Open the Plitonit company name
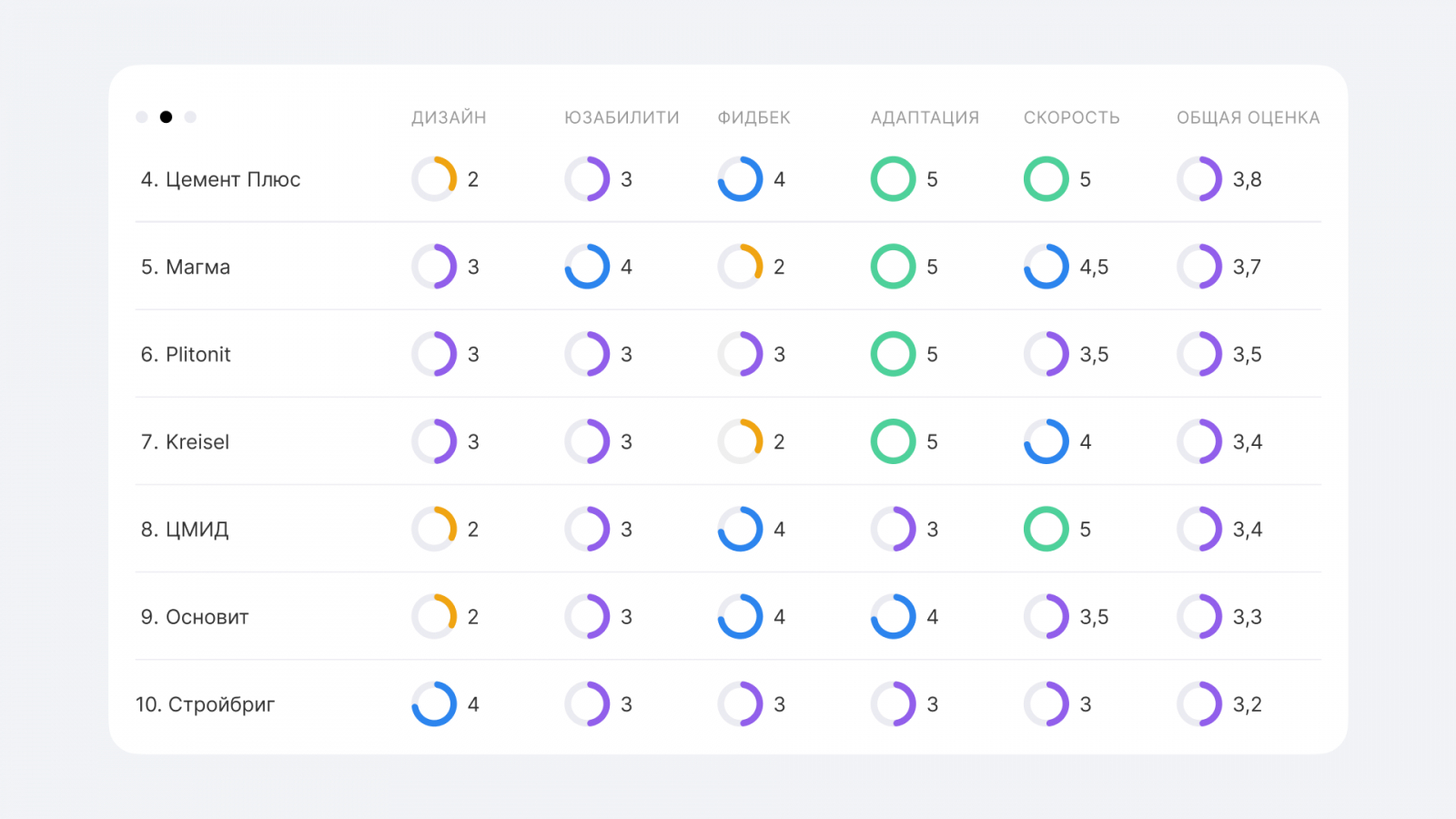 (186, 354)
